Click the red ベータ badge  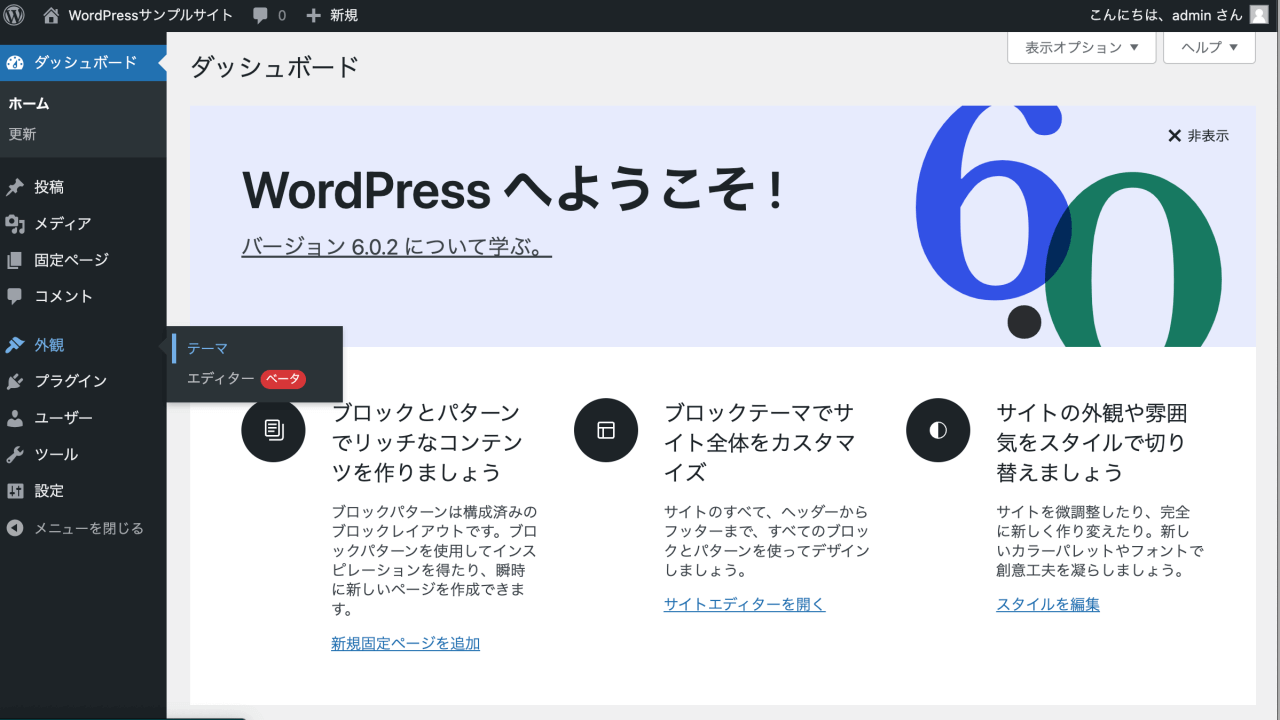pos(283,379)
